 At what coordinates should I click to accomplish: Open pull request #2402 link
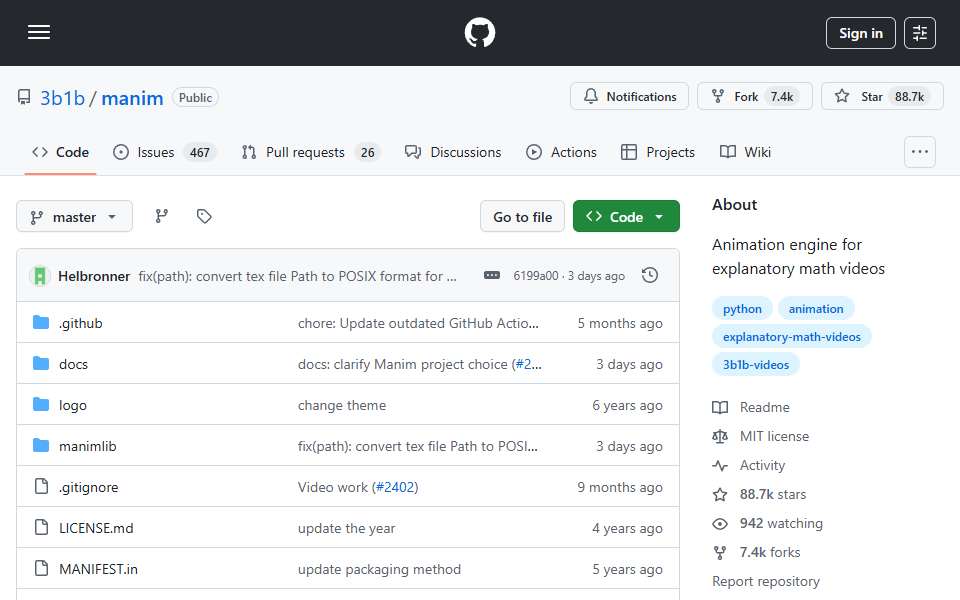click(397, 487)
